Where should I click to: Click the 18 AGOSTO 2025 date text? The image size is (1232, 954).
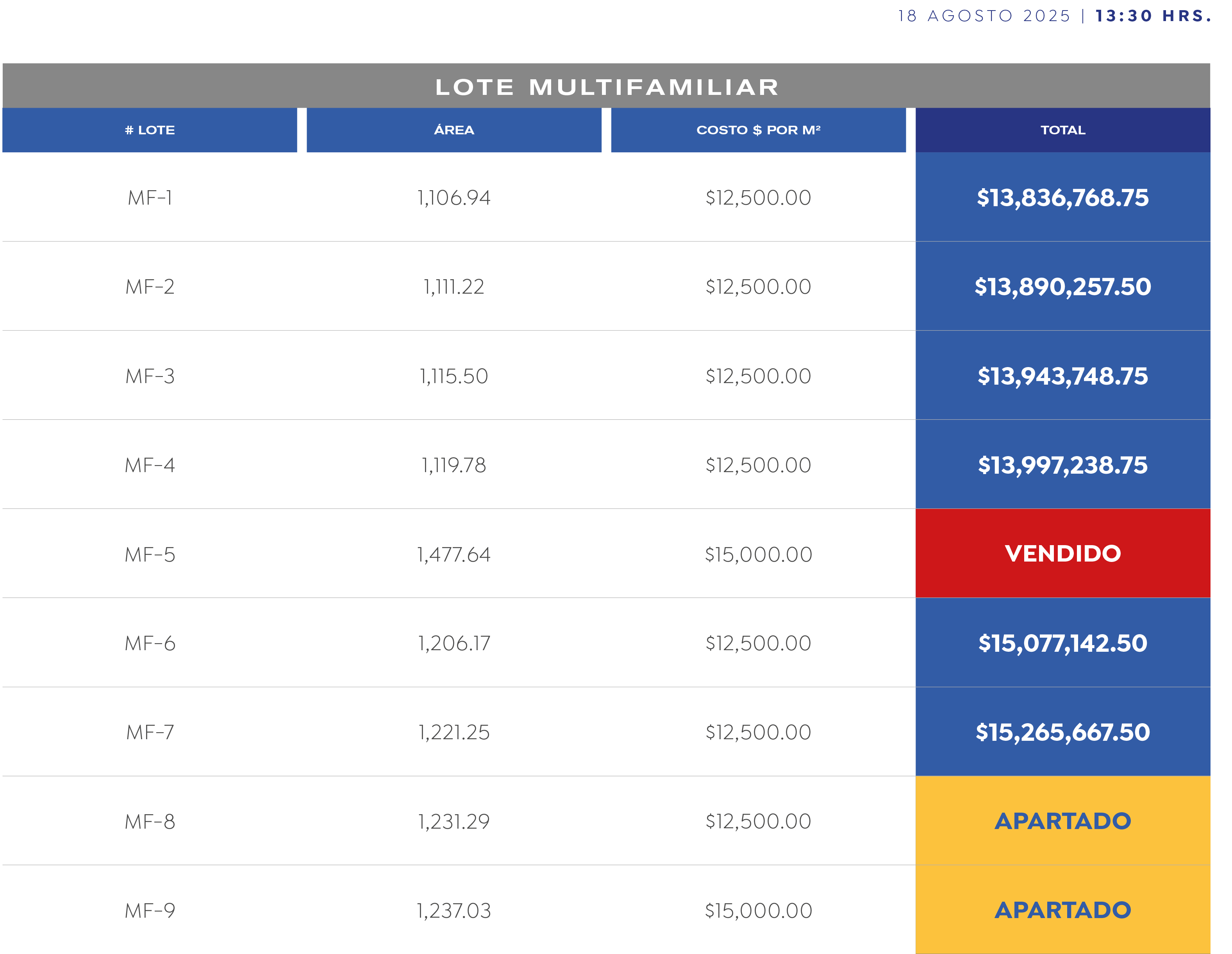(984, 16)
